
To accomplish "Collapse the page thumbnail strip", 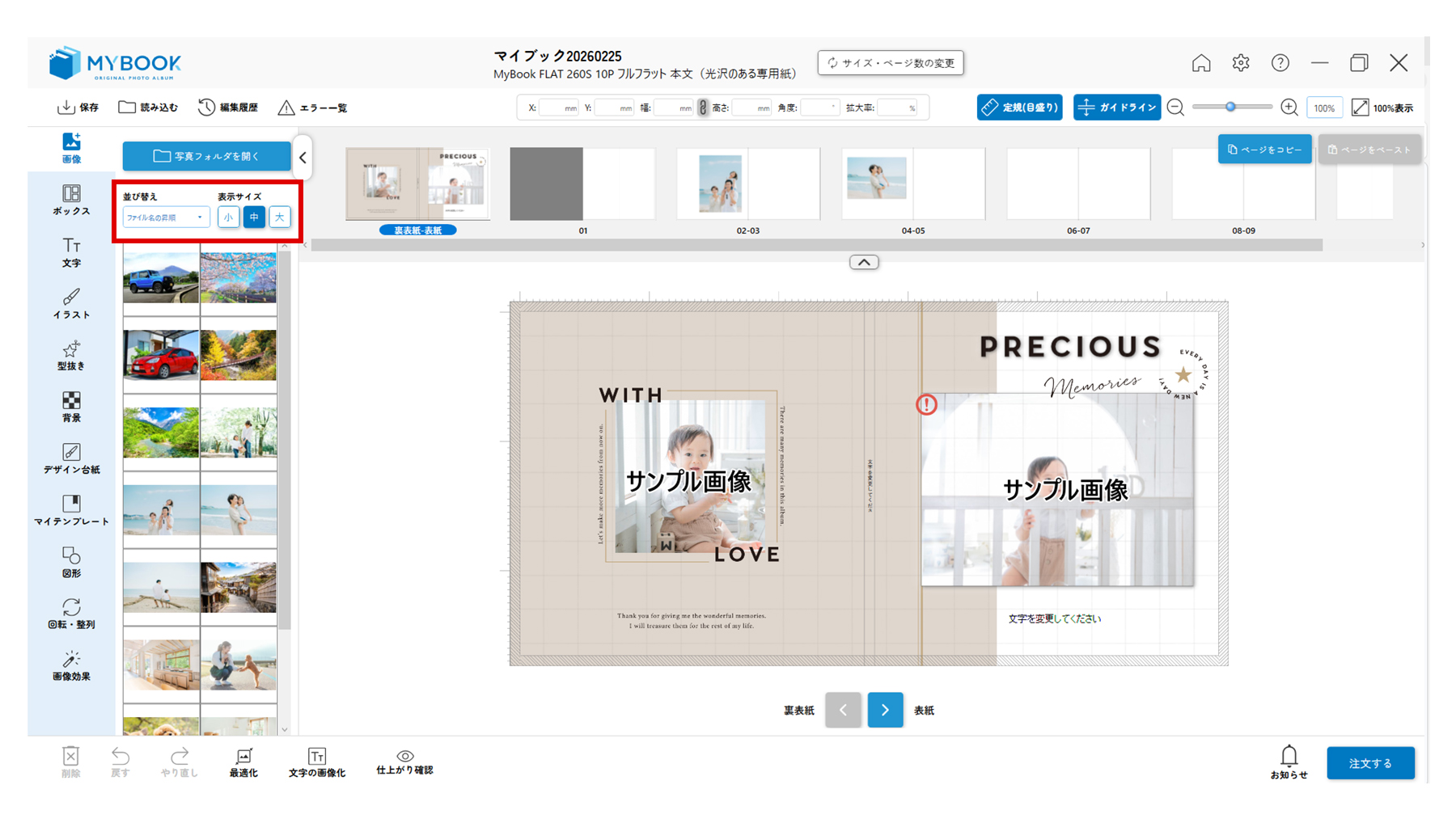I will click(x=864, y=262).
